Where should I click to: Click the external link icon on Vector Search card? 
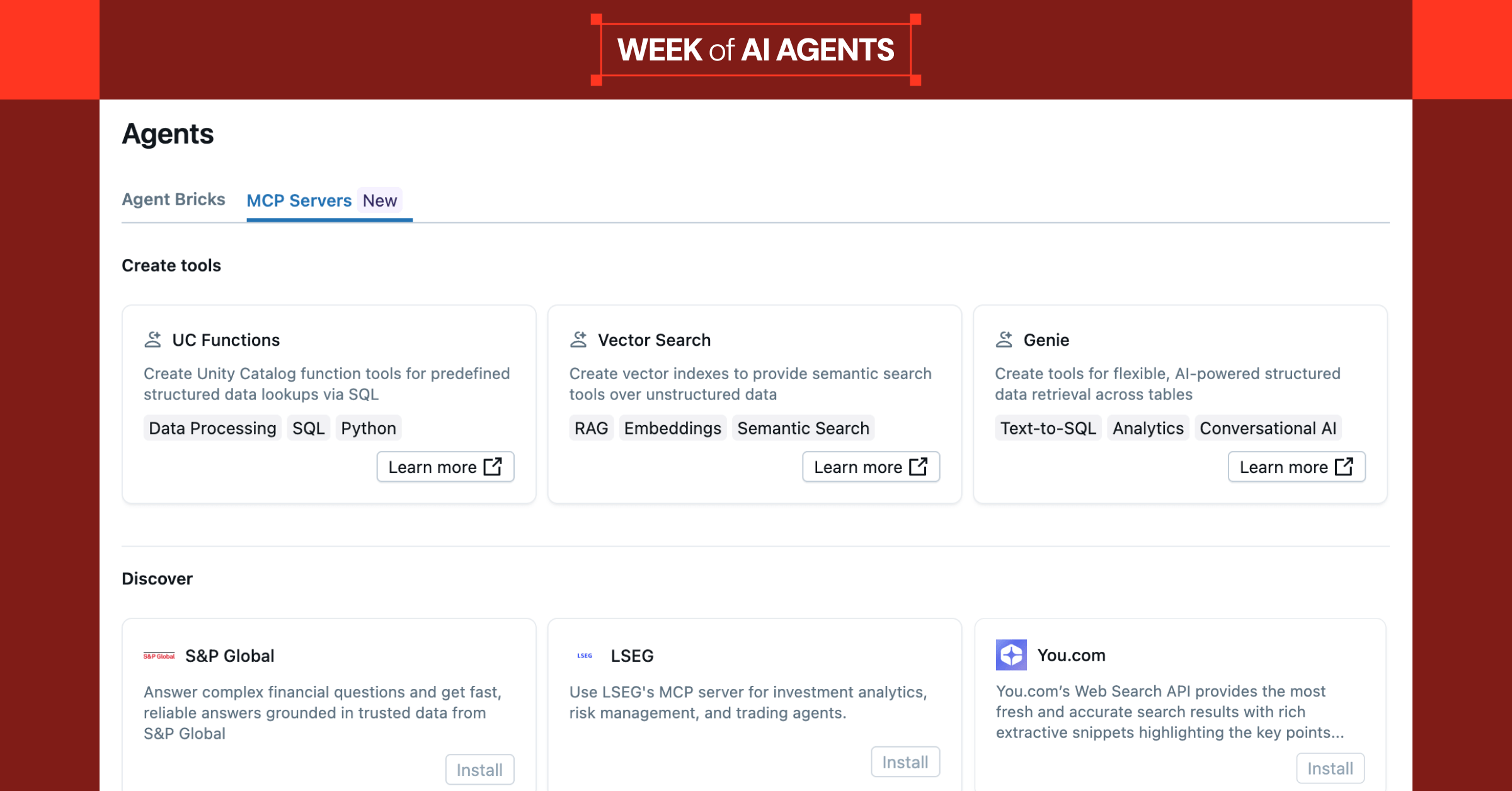919,467
